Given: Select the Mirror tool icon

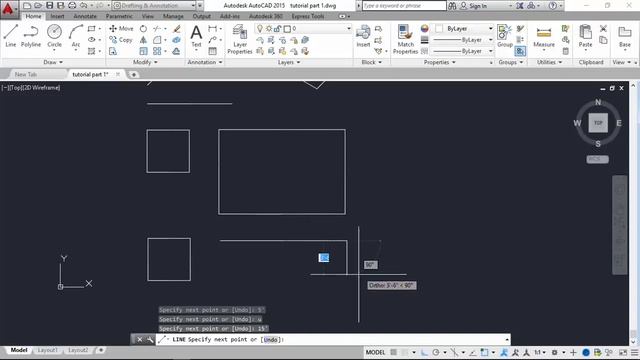Looking at the screenshot, I should [143, 40].
